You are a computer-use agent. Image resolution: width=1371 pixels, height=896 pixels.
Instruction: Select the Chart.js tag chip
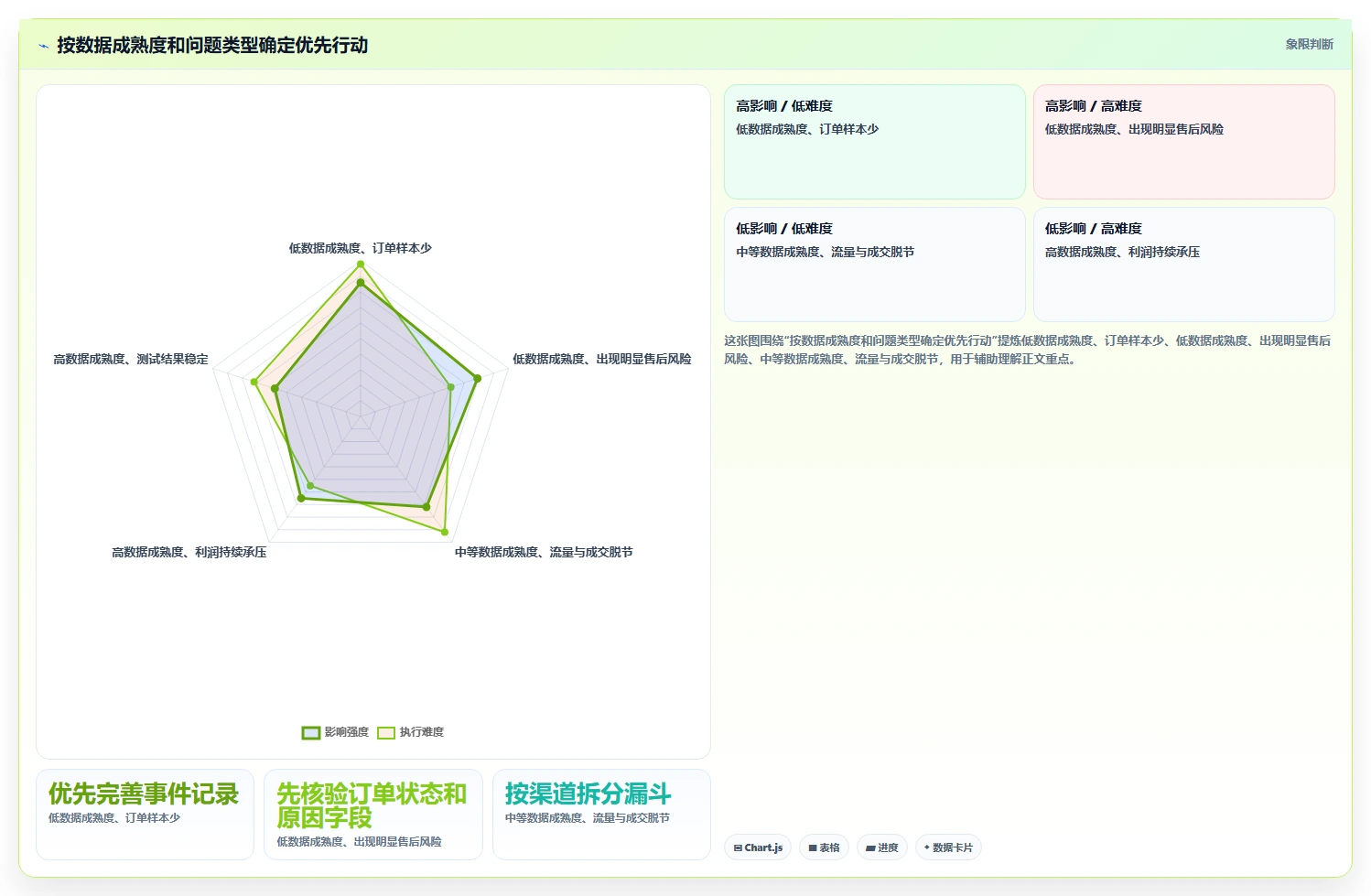759,847
